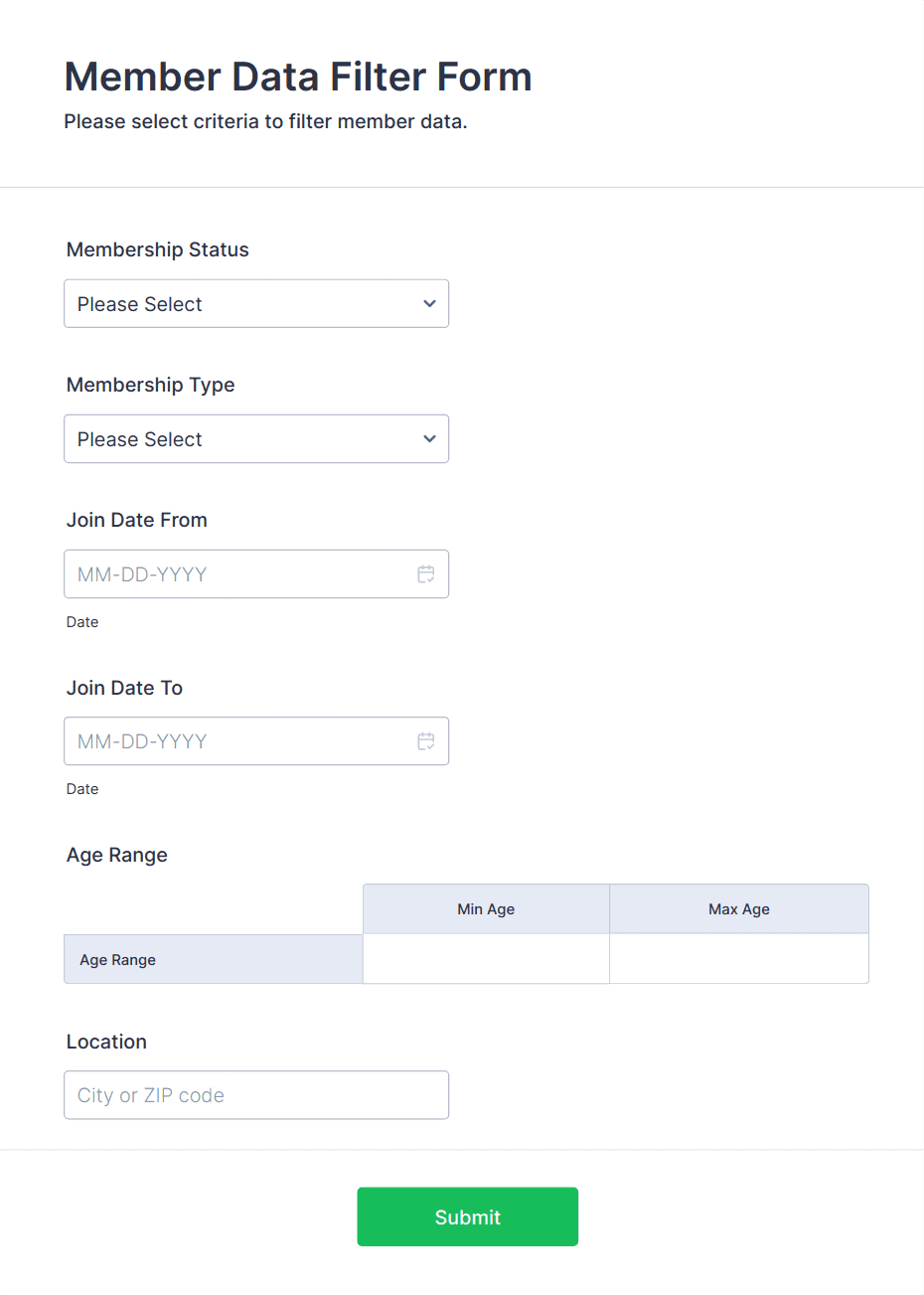The width and height of the screenshot is (924, 1295).
Task: Click the Age Range row header cell
Action: coord(213,958)
